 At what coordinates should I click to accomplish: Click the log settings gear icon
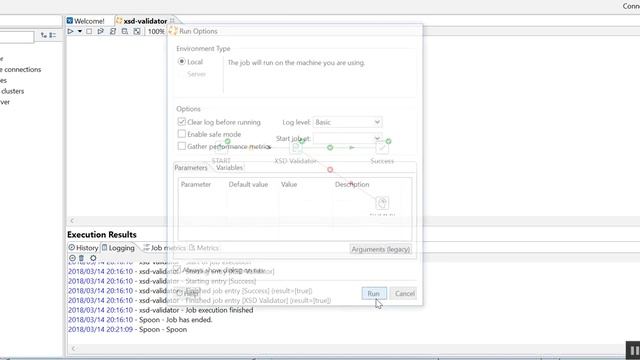coord(93,258)
